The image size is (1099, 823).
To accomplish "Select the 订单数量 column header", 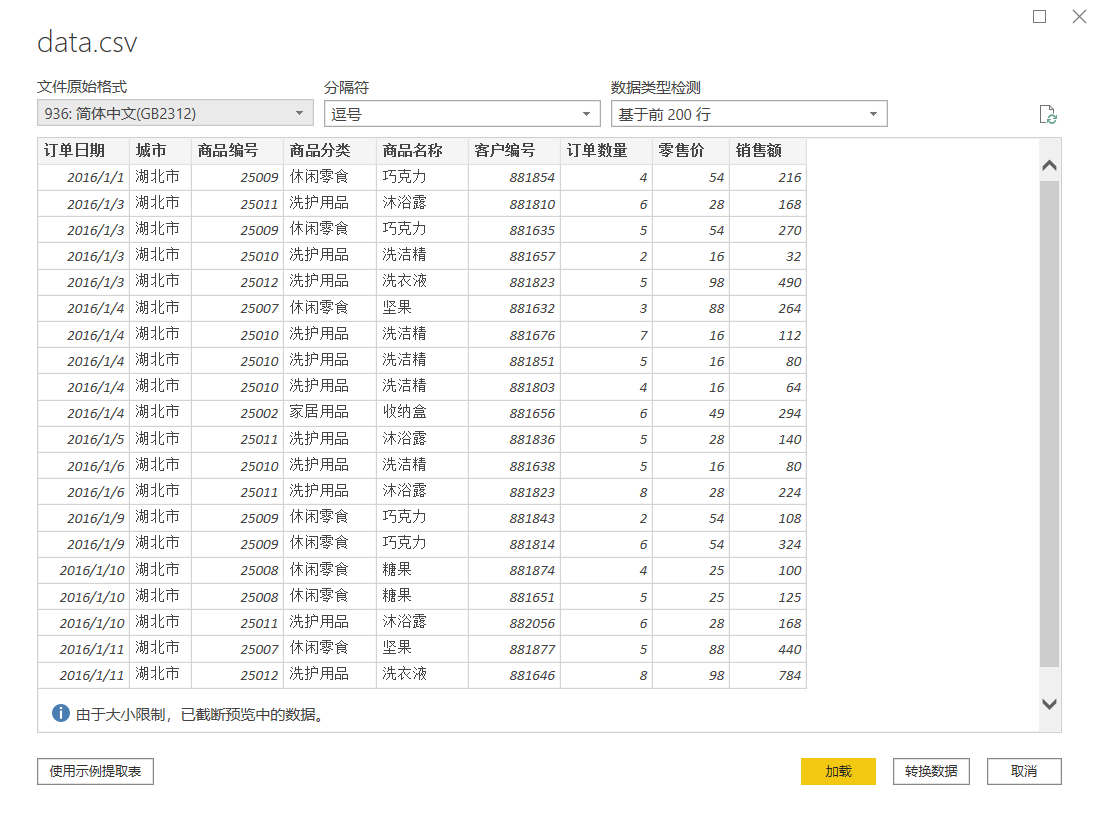I will pyautogui.click(x=606, y=151).
